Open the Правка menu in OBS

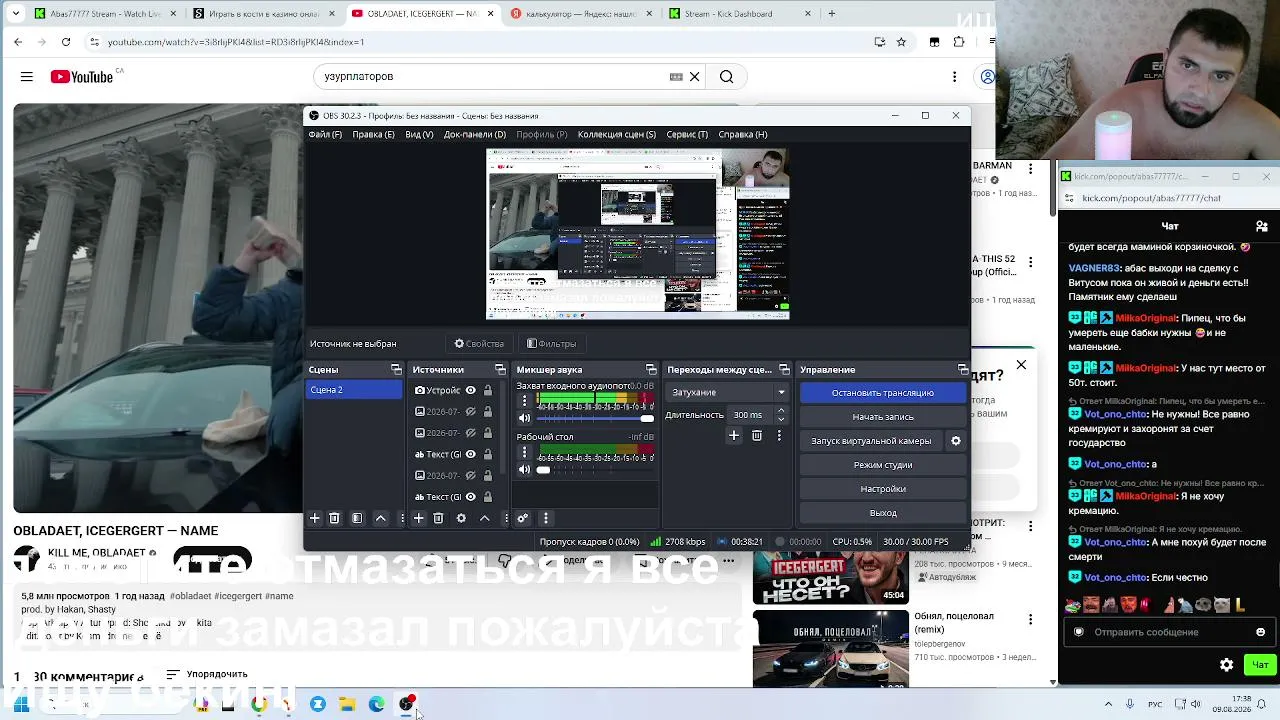coord(373,135)
